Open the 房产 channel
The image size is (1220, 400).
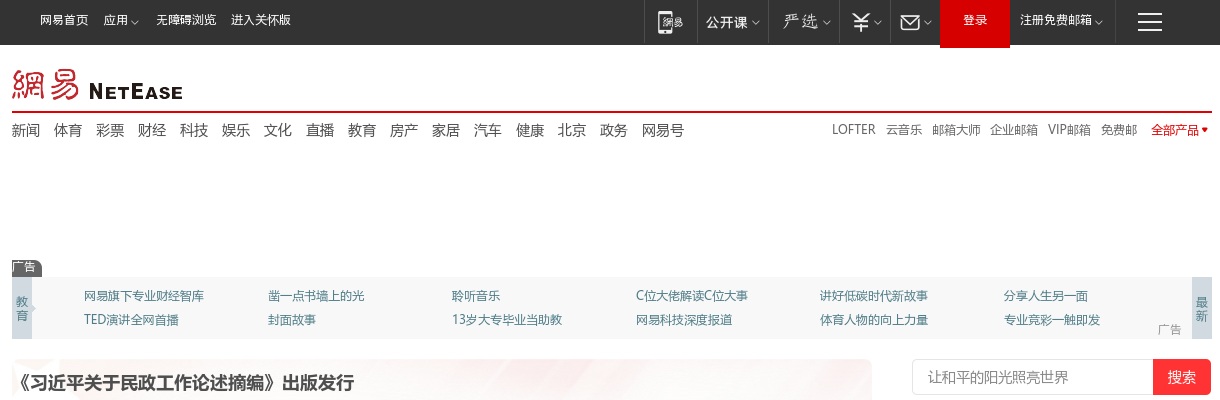[404, 130]
